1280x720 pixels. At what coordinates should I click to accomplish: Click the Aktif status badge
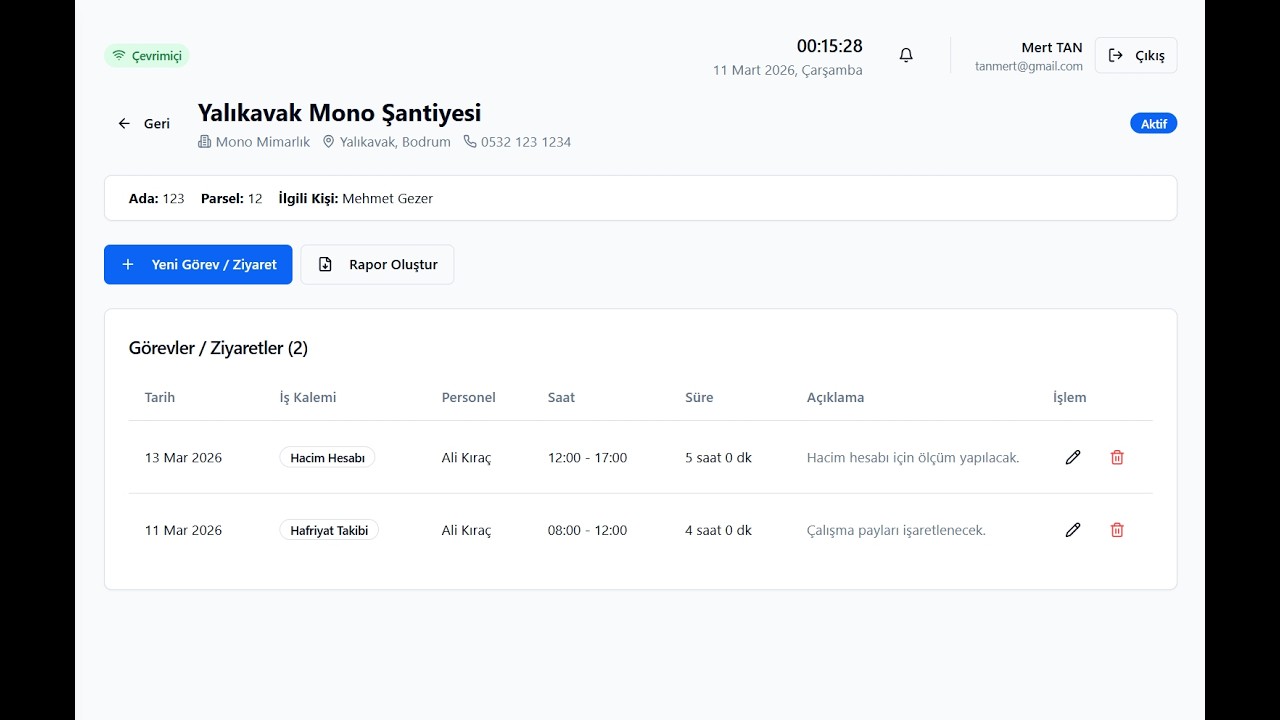(1154, 124)
